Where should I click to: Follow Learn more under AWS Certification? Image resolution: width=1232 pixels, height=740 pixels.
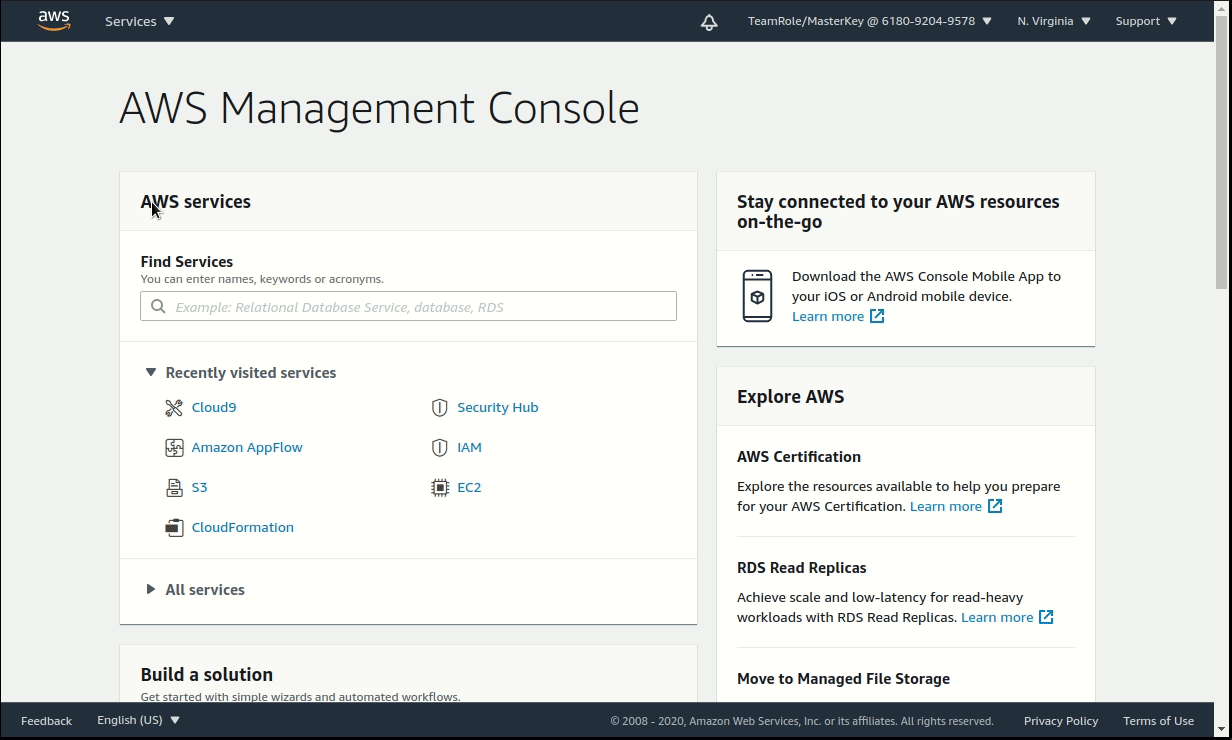click(x=946, y=506)
